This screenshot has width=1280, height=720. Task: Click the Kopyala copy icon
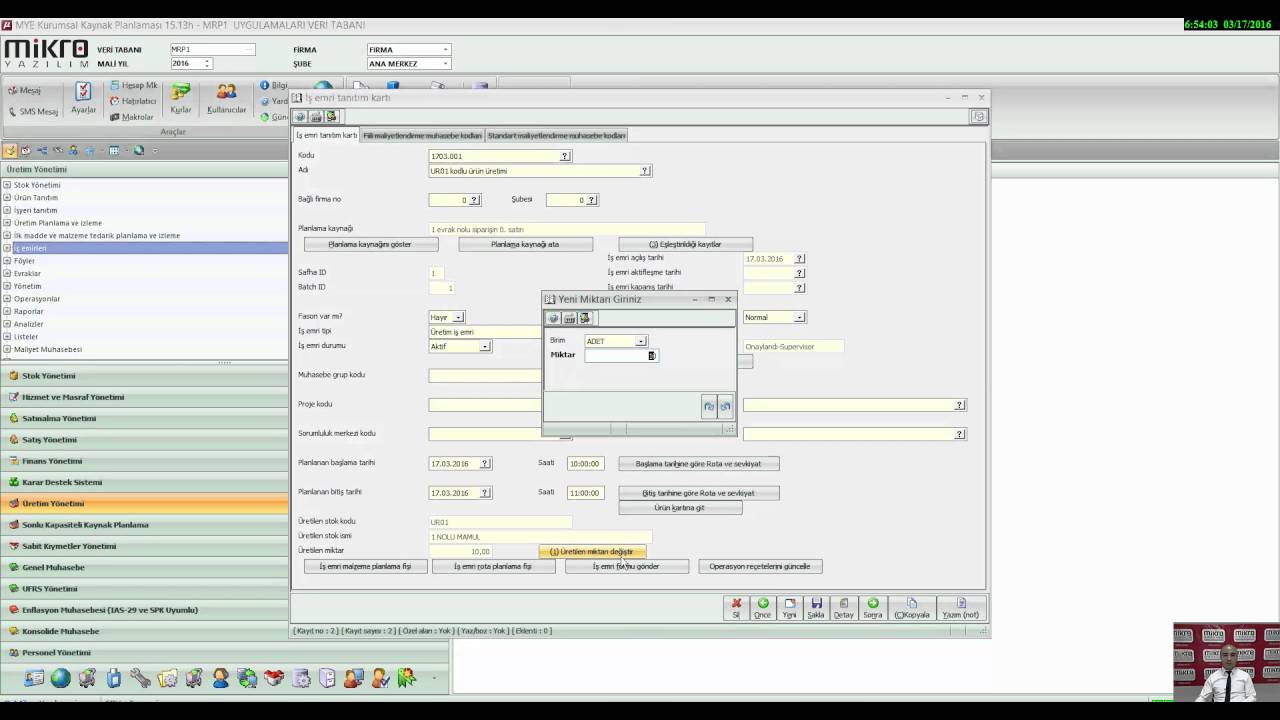tap(912, 608)
